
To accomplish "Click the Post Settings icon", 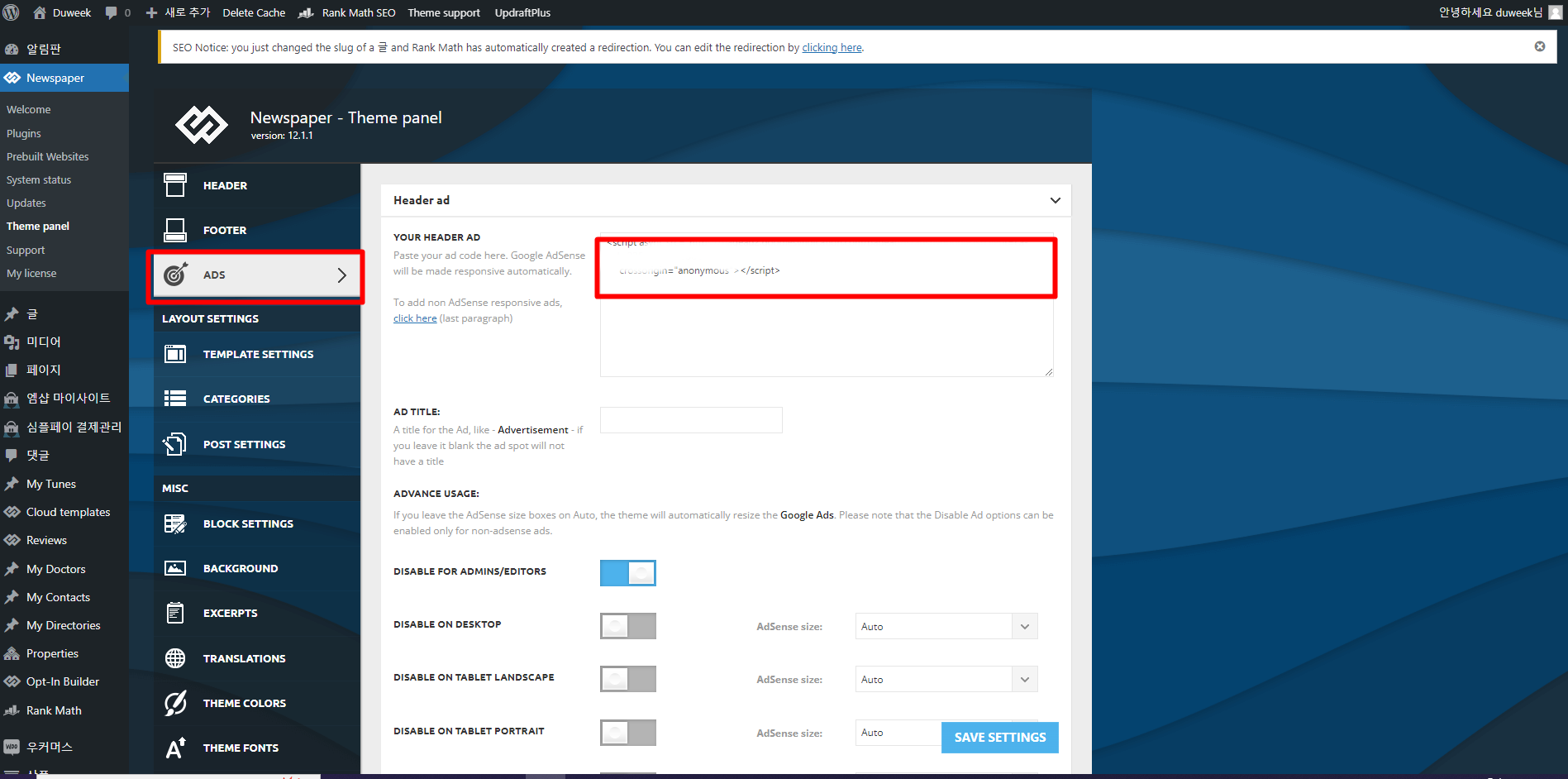I will pos(175,444).
